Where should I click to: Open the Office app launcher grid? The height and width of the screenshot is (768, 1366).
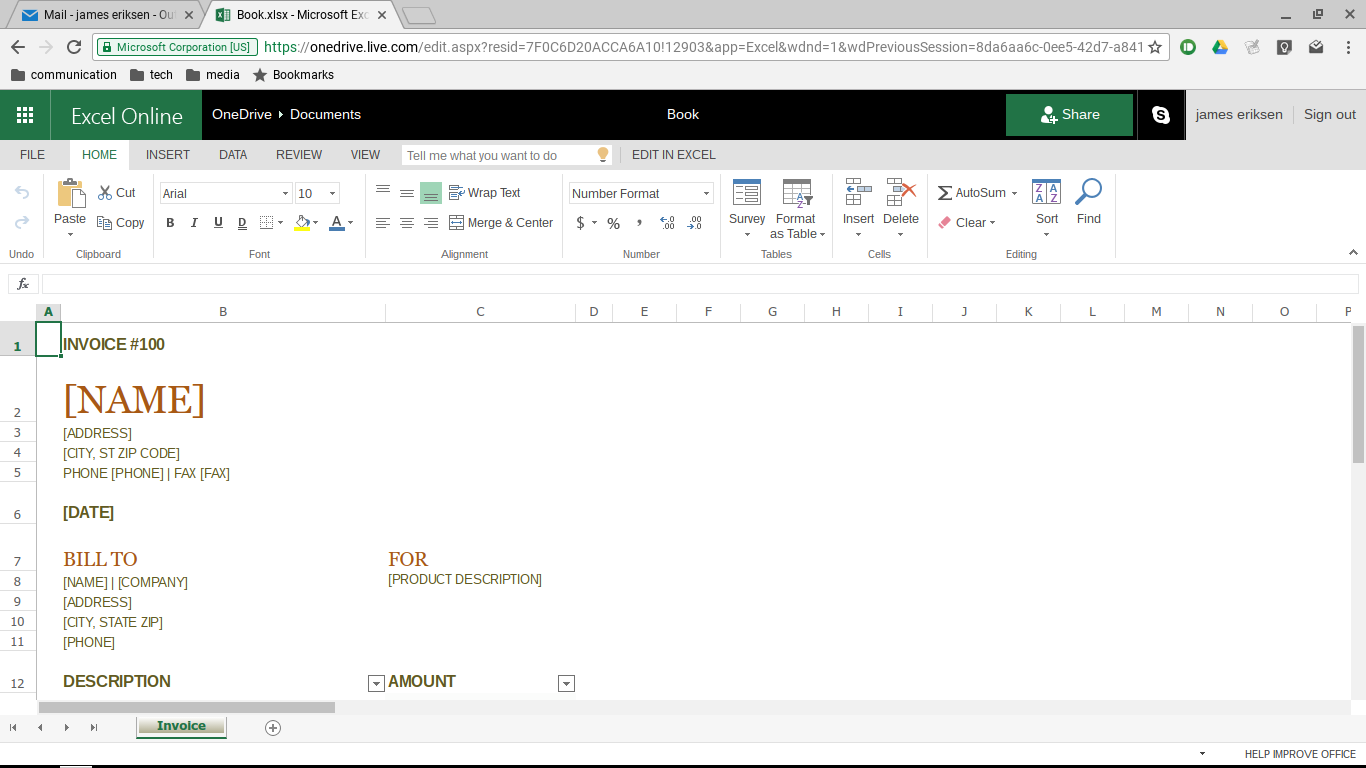tap(25, 115)
